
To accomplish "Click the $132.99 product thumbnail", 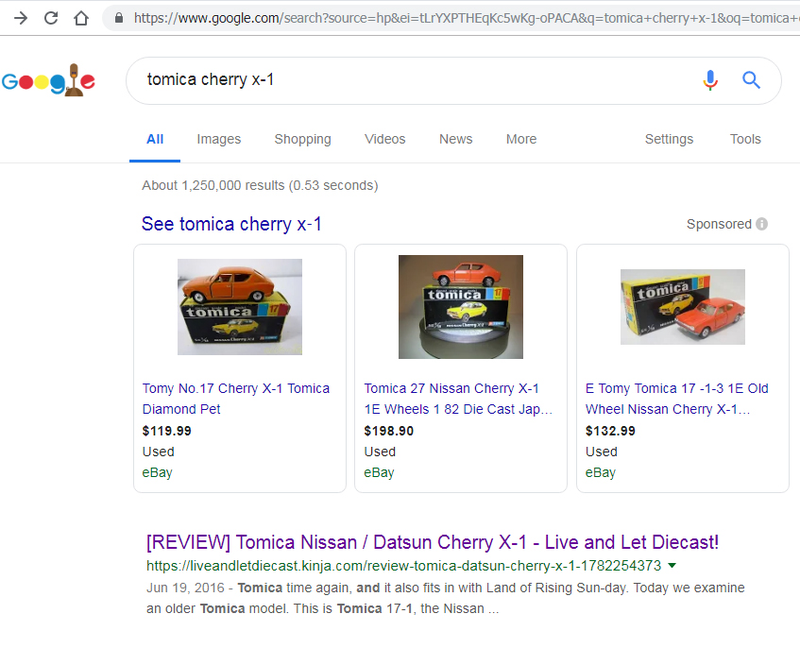I will click(x=683, y=307).
